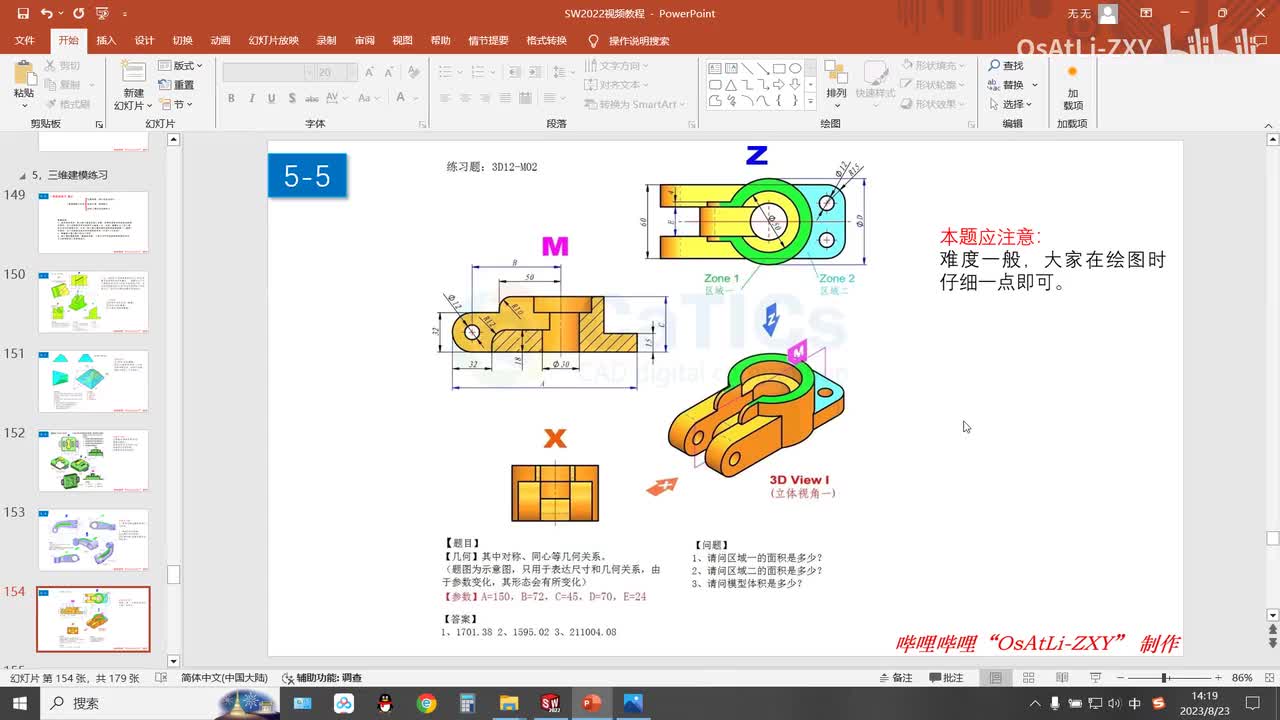Toggle Align Right paragraph button

pos(487,98)
